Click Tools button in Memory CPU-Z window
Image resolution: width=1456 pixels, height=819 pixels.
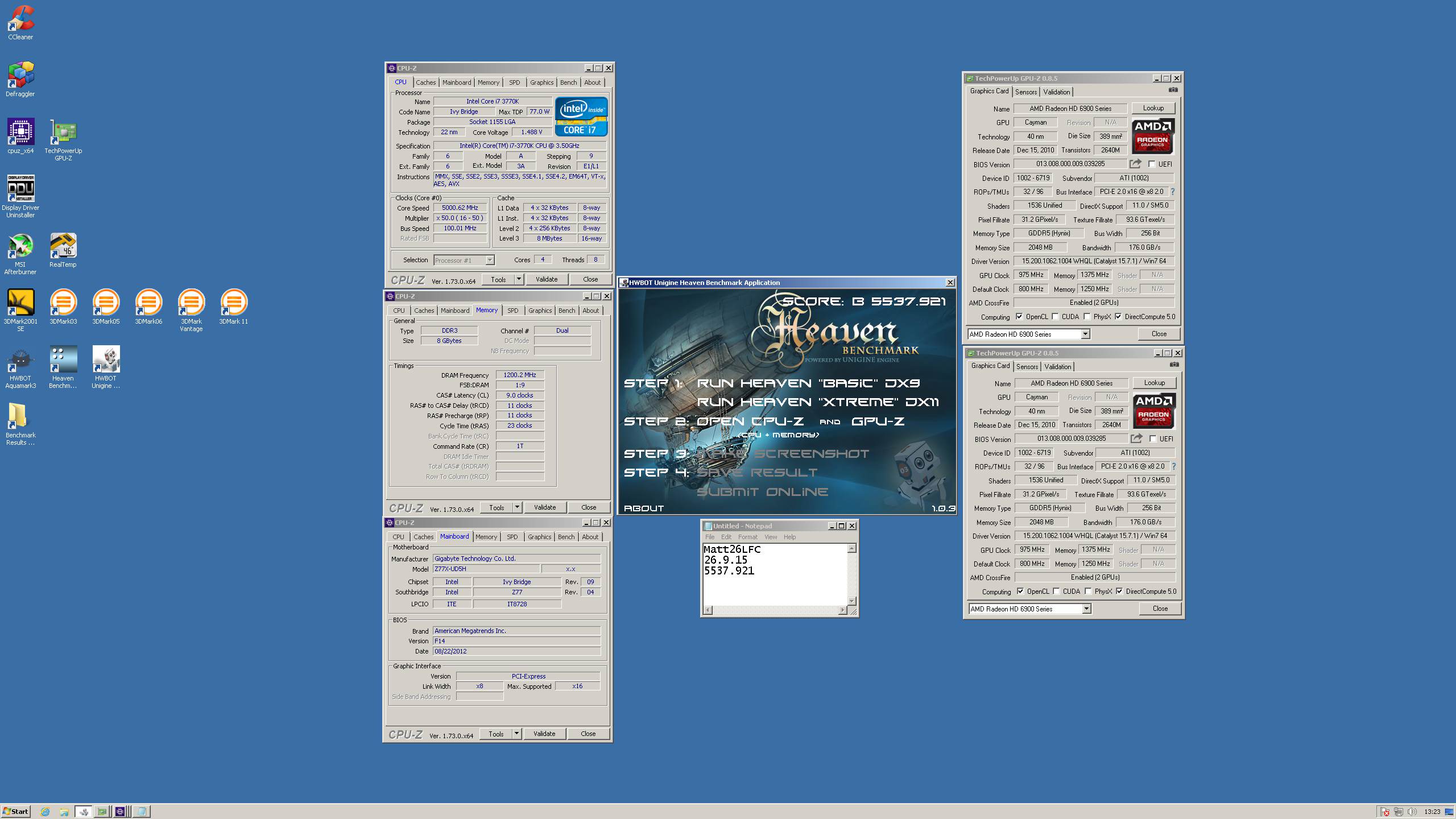[497, 507]
